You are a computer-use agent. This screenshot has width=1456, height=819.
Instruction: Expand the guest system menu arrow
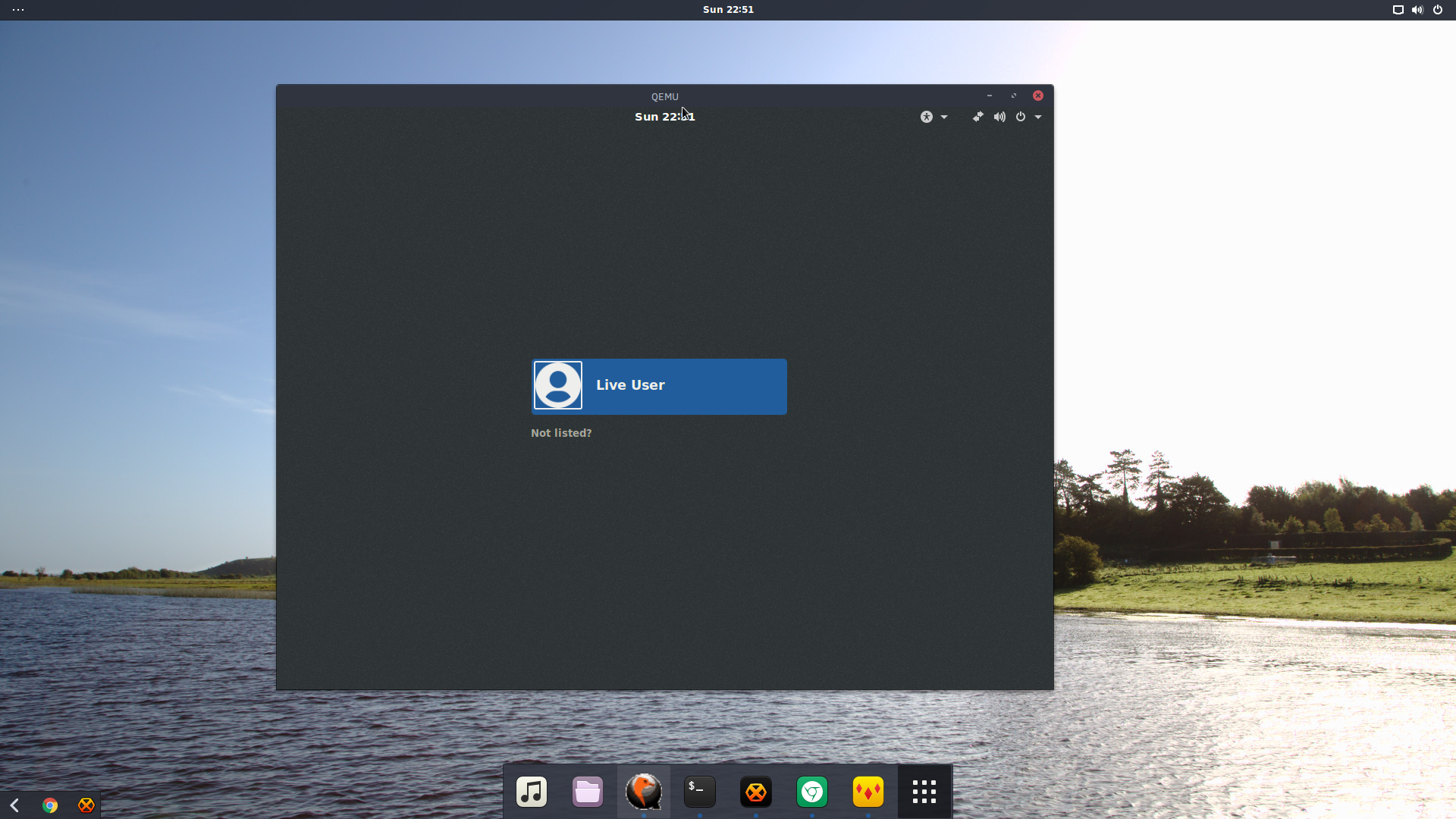point(1038,117)
